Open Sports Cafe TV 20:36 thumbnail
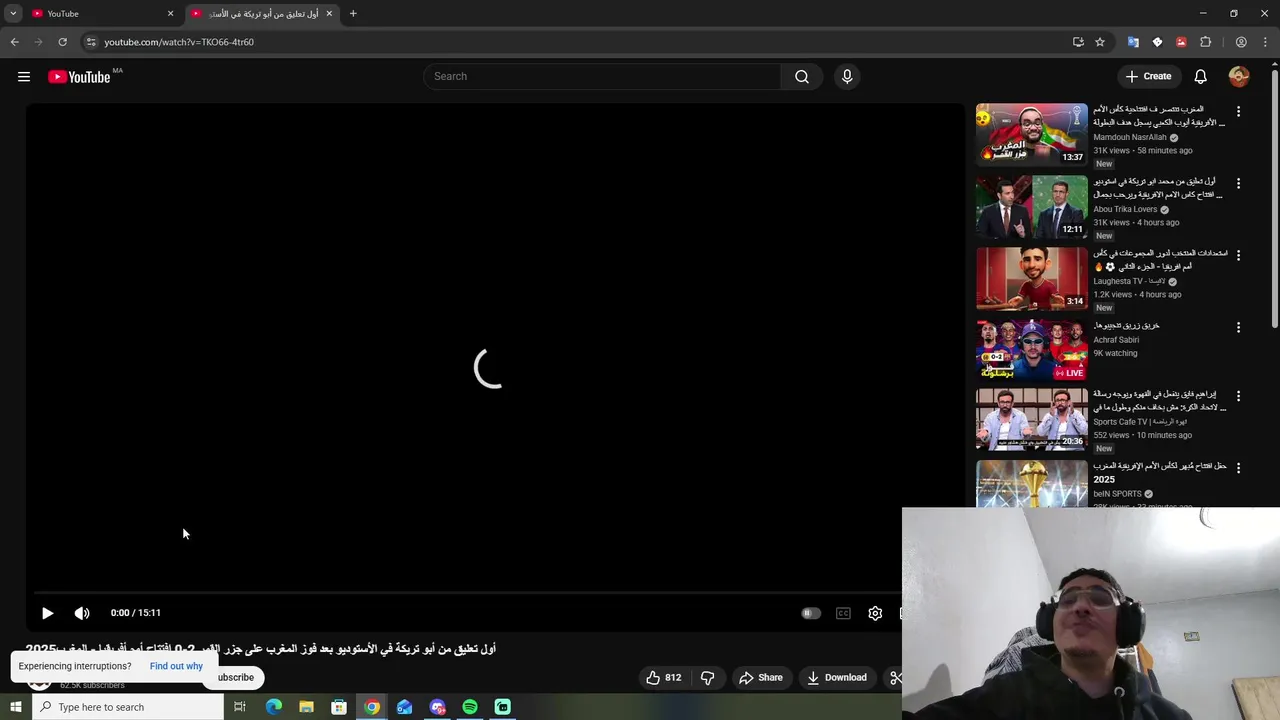Viewport: 1280px width, 720px height. [1031, 419]
